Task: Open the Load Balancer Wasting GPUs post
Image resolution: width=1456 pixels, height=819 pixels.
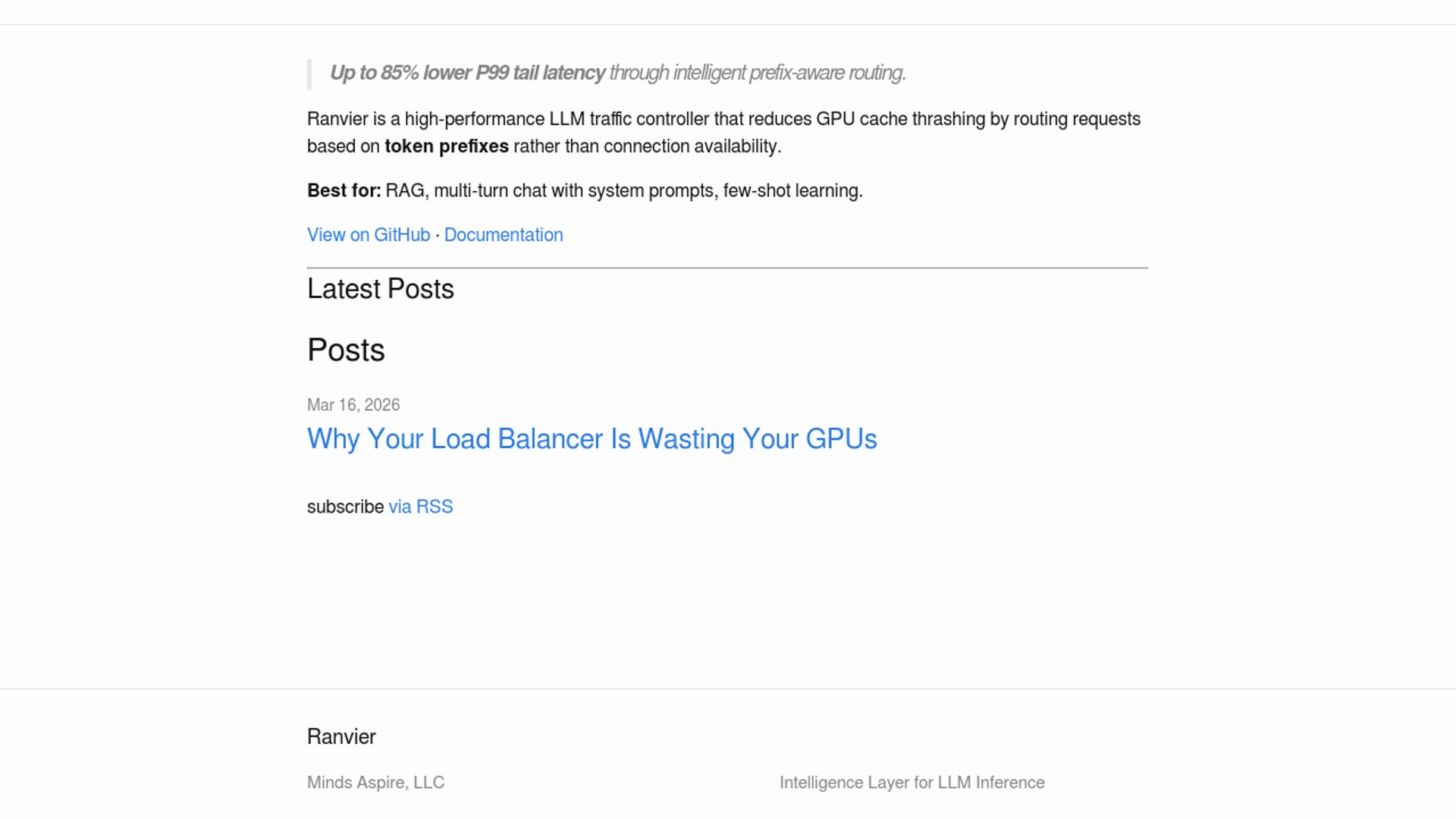Action: tap(591, 439)
